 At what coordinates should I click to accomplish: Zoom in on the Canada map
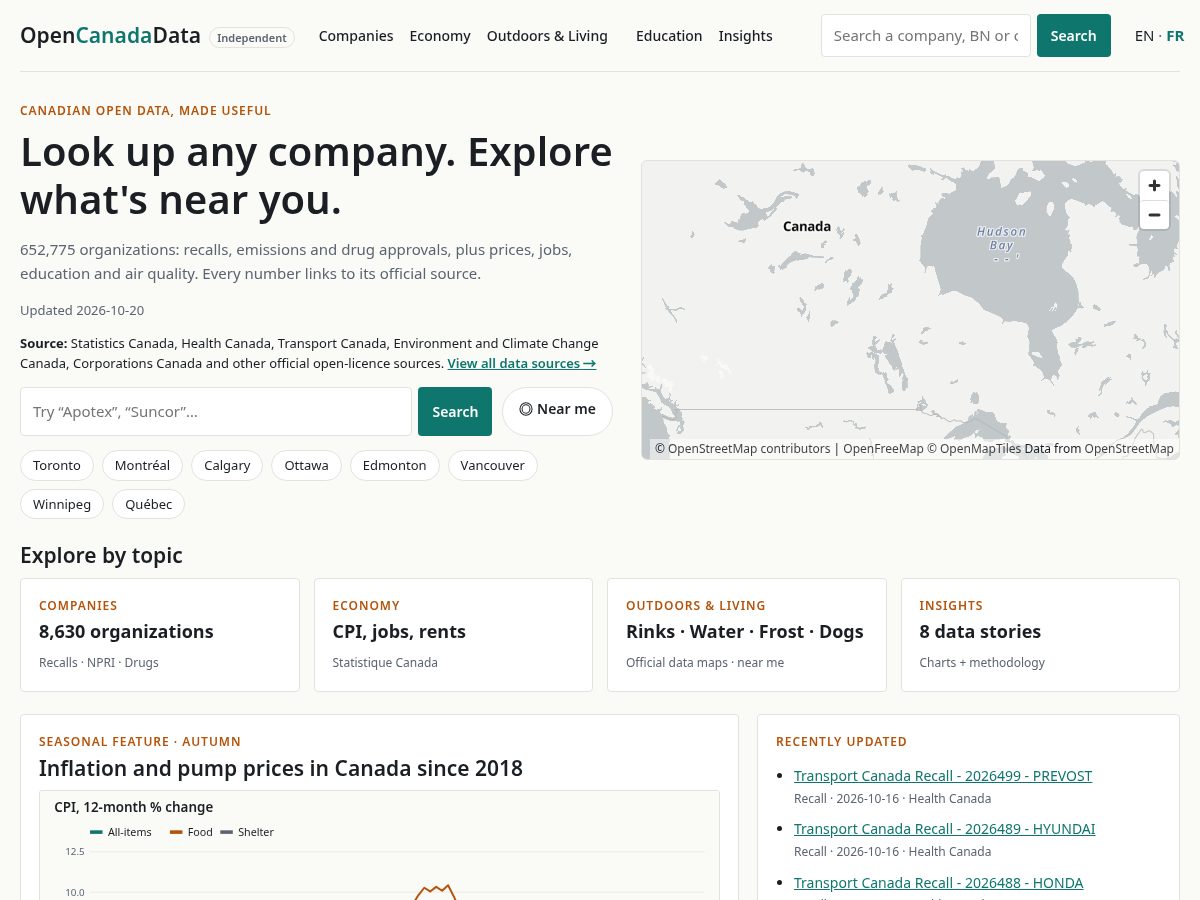point(1154,185)
